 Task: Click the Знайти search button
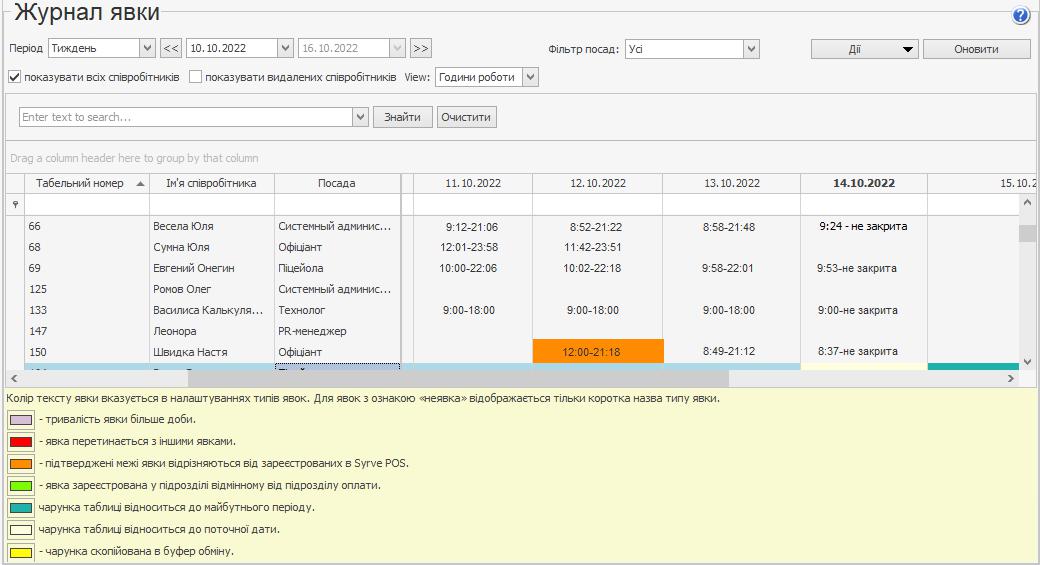coord(402,117)
